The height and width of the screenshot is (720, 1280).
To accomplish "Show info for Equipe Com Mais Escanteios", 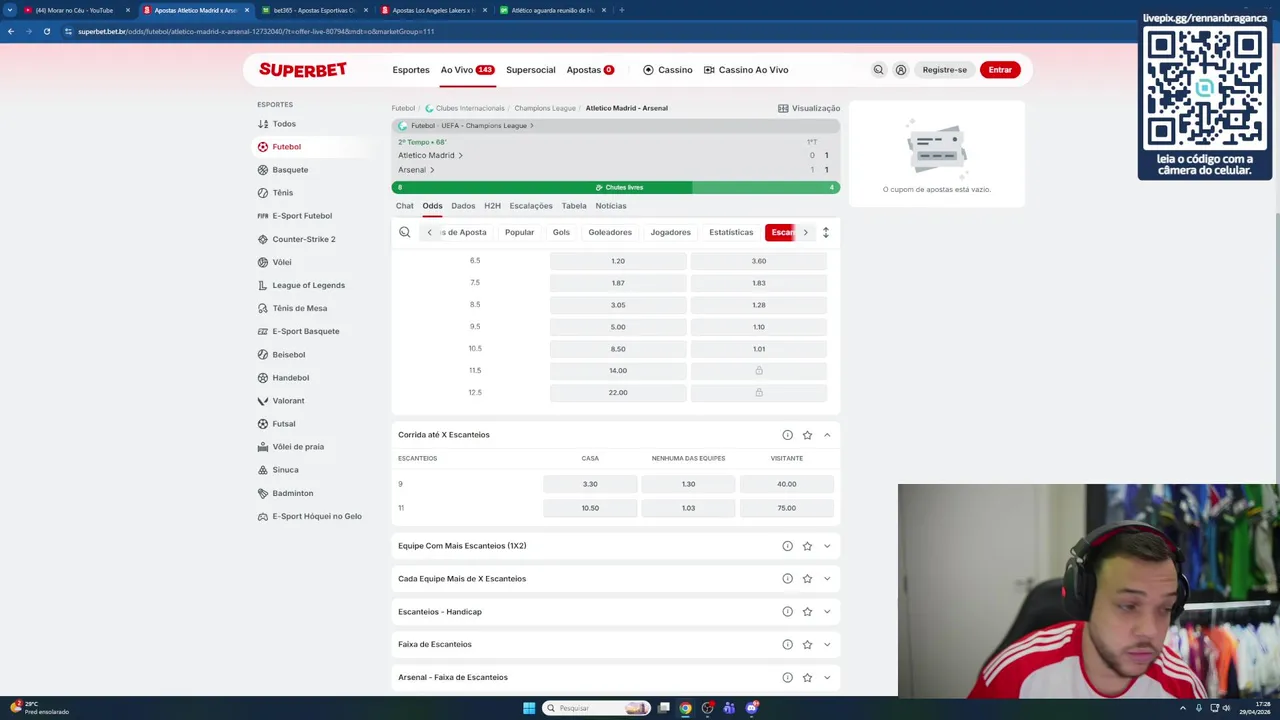I will pyautogui.click(x=787, y=546).
